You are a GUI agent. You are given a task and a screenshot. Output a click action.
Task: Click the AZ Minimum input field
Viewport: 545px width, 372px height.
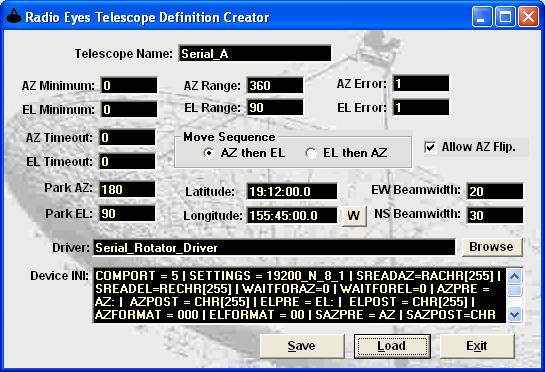coord(129,85)
